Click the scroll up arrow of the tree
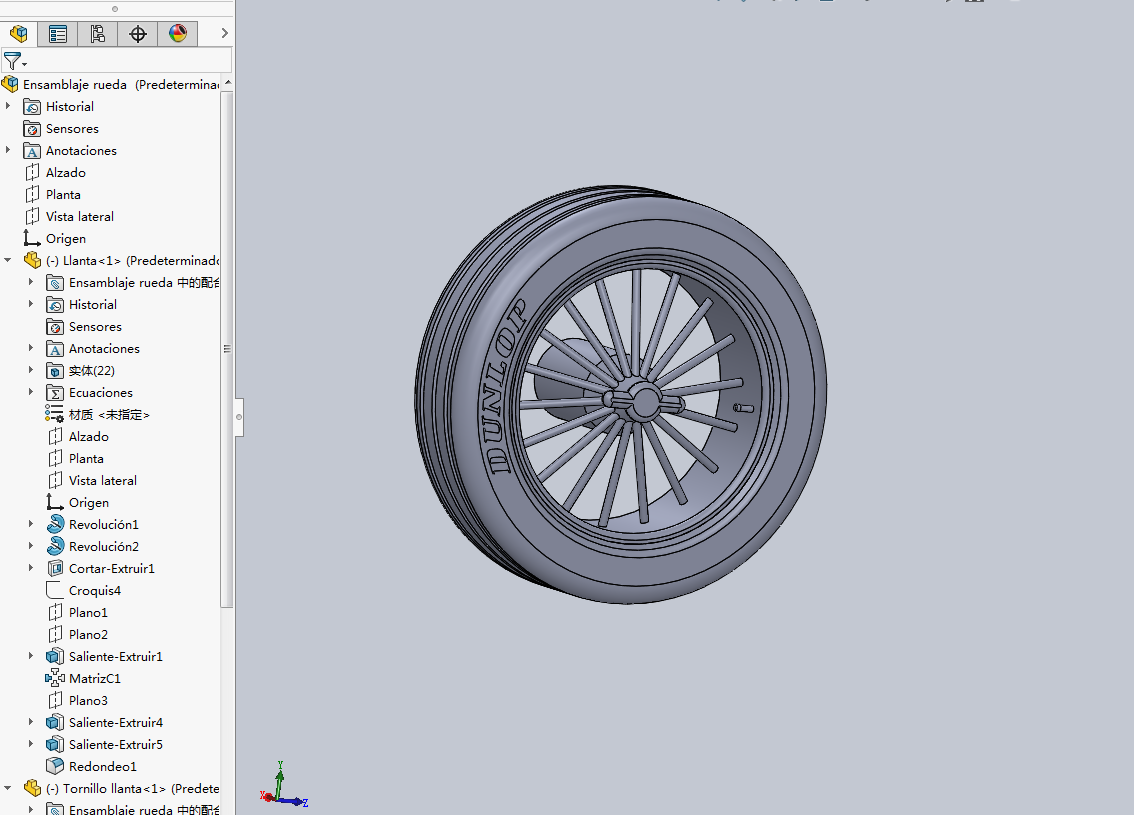Image resolution: width=1134 pixels, height=815 pixels. click(x=228, y=83)
